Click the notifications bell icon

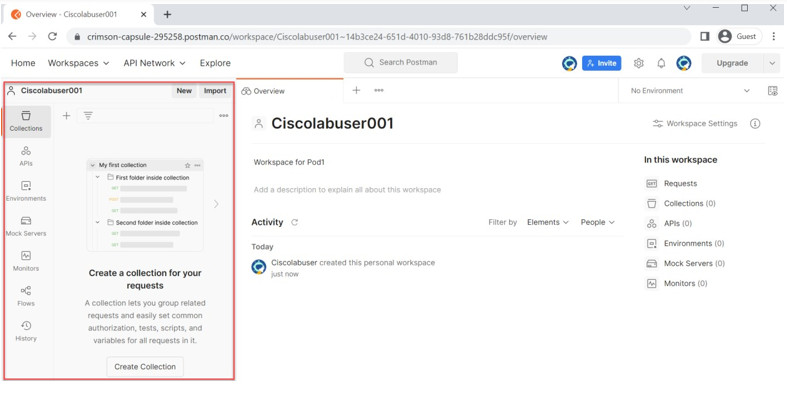click(x=661, y=63)
